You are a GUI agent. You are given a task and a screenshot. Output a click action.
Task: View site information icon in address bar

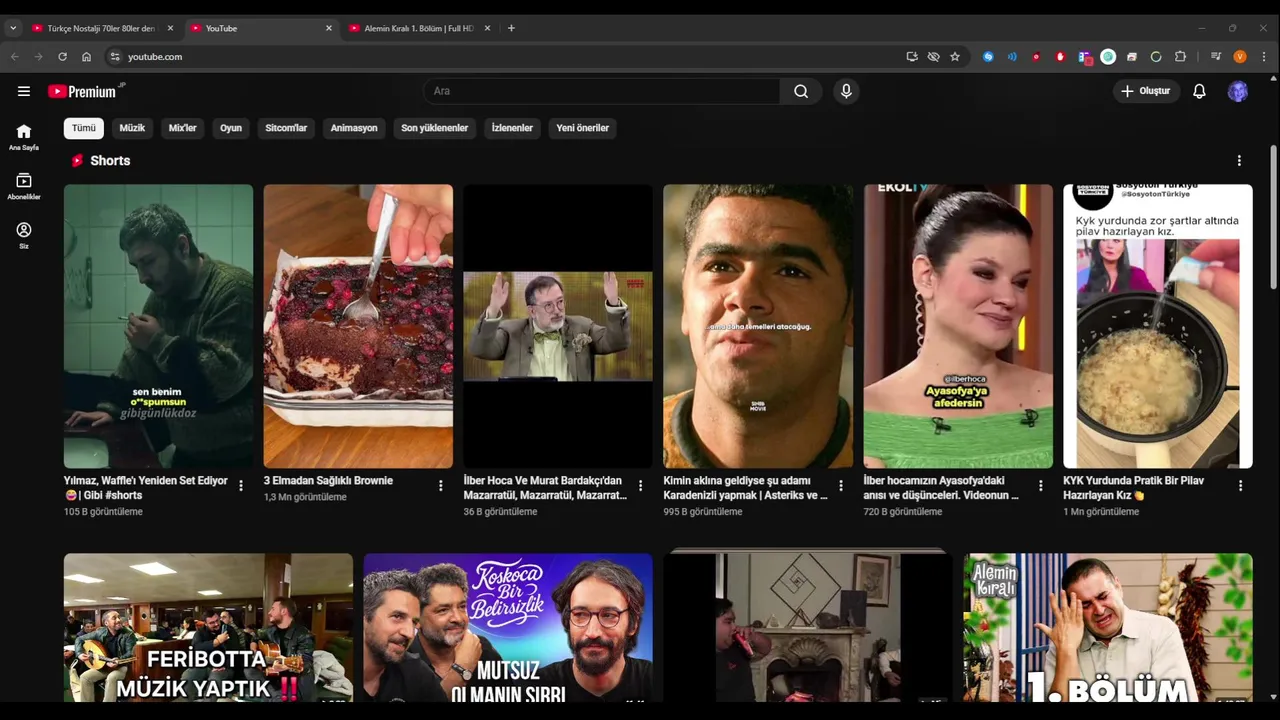[115, 57]
